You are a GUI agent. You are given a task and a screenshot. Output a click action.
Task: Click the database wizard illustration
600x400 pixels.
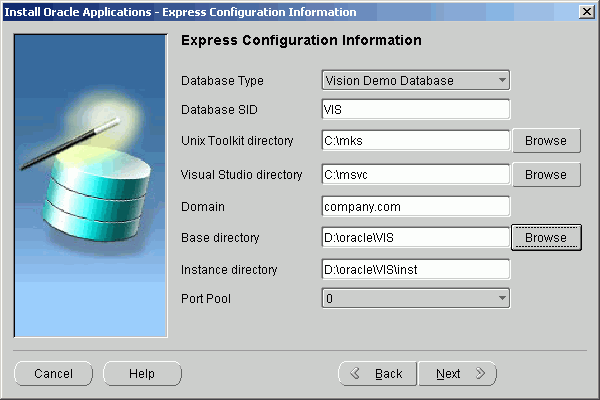pyautogui.click(x=91, y=186)
